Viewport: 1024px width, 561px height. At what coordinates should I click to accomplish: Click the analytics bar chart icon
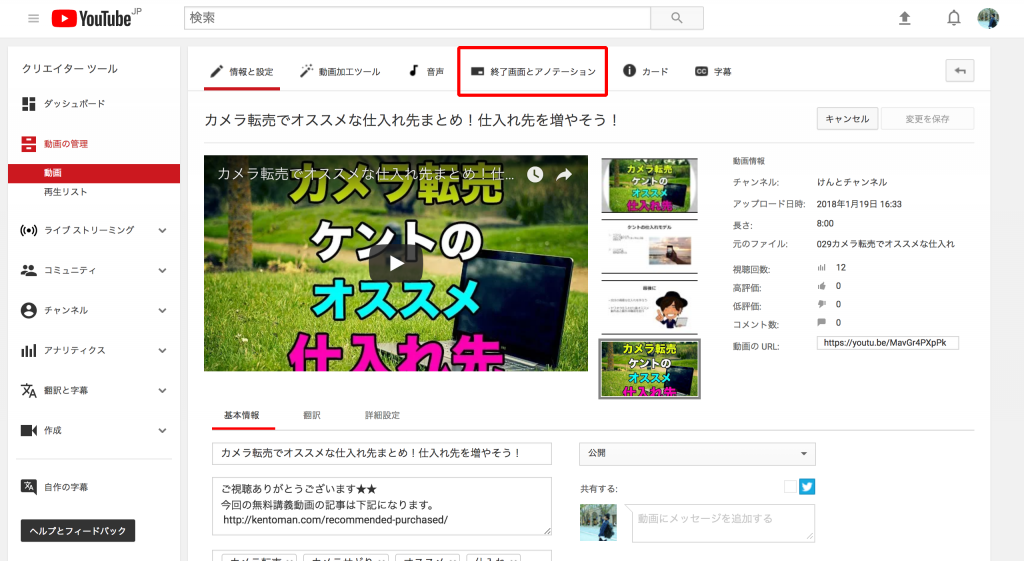[x=29, y=351]
